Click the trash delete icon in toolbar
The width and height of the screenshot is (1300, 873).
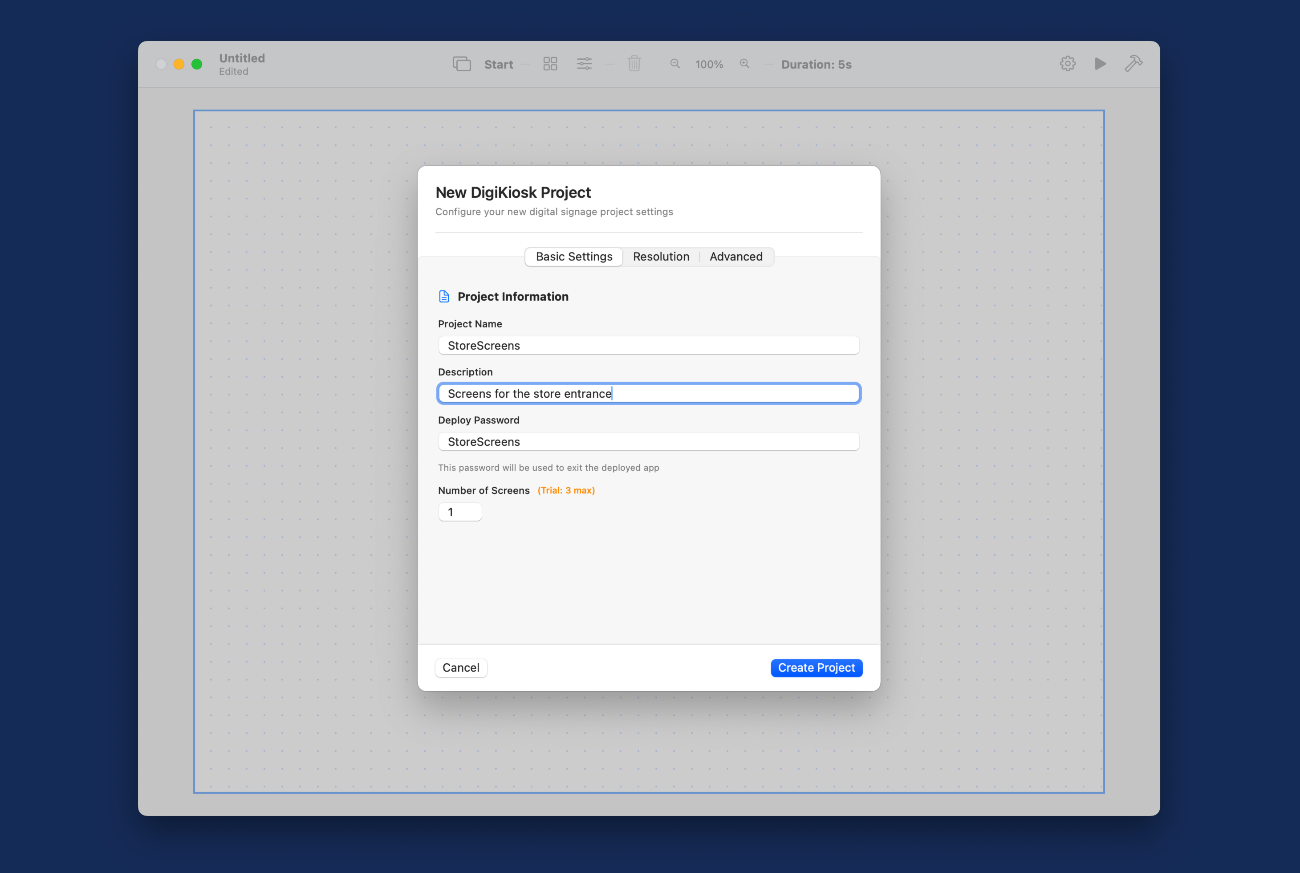point(634,64)
